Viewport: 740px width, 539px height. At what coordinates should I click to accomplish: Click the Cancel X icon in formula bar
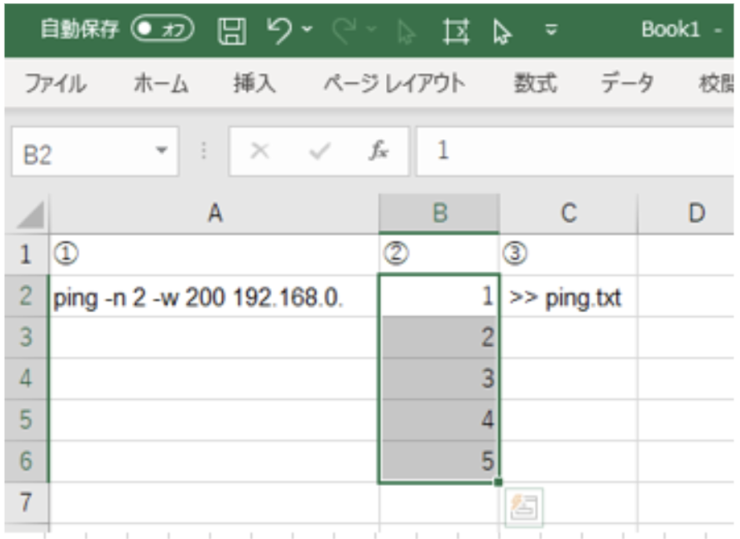(x=260, y=151)
